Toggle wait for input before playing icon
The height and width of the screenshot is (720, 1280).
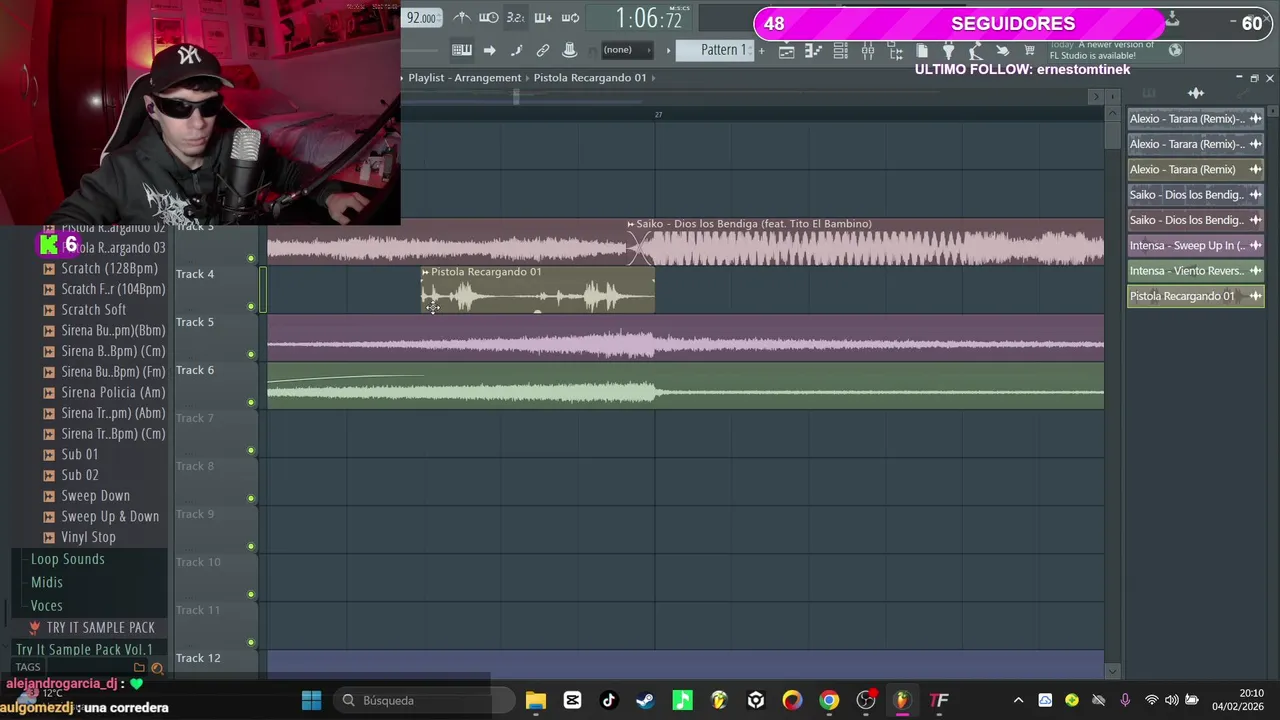click(488, 17)
